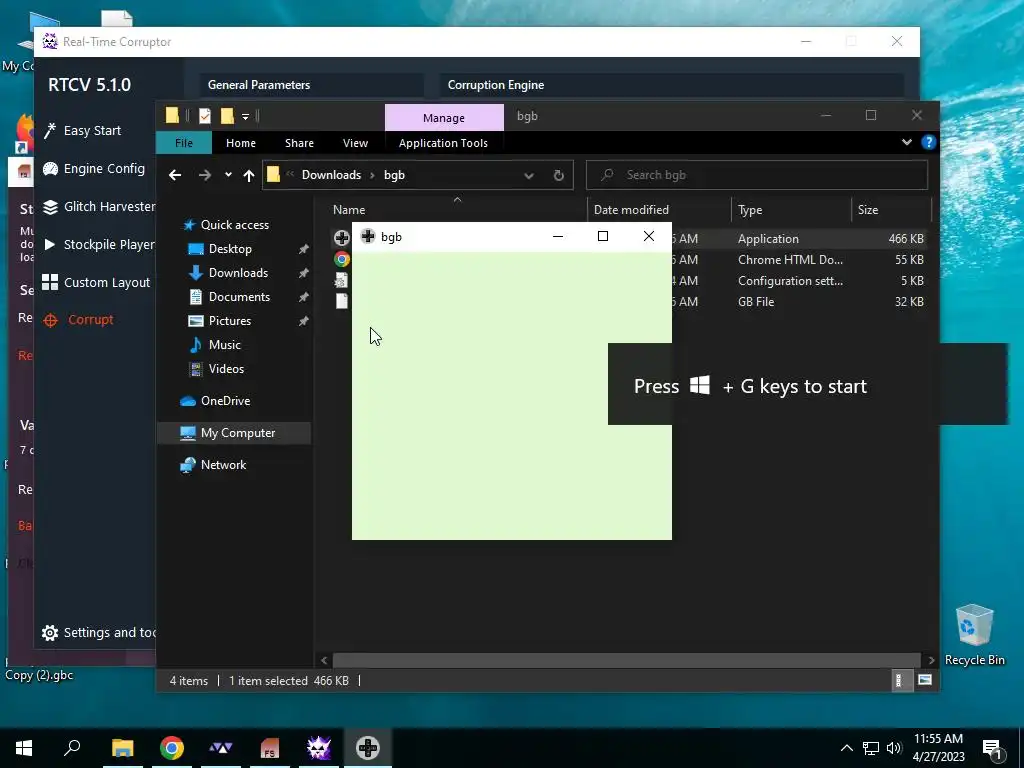The image size is (1024, 768).
Task: Click the File tab in Explorer ribbon
Action: (x=184, y=143)
